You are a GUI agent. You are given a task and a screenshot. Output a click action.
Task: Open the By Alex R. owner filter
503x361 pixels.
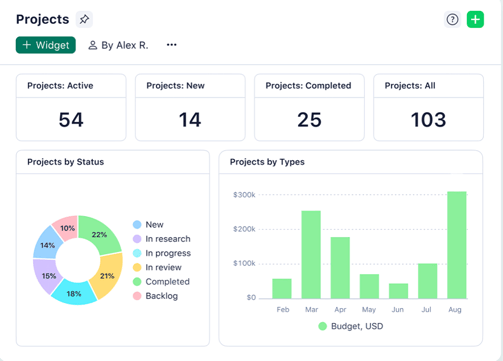coord(118,45)
